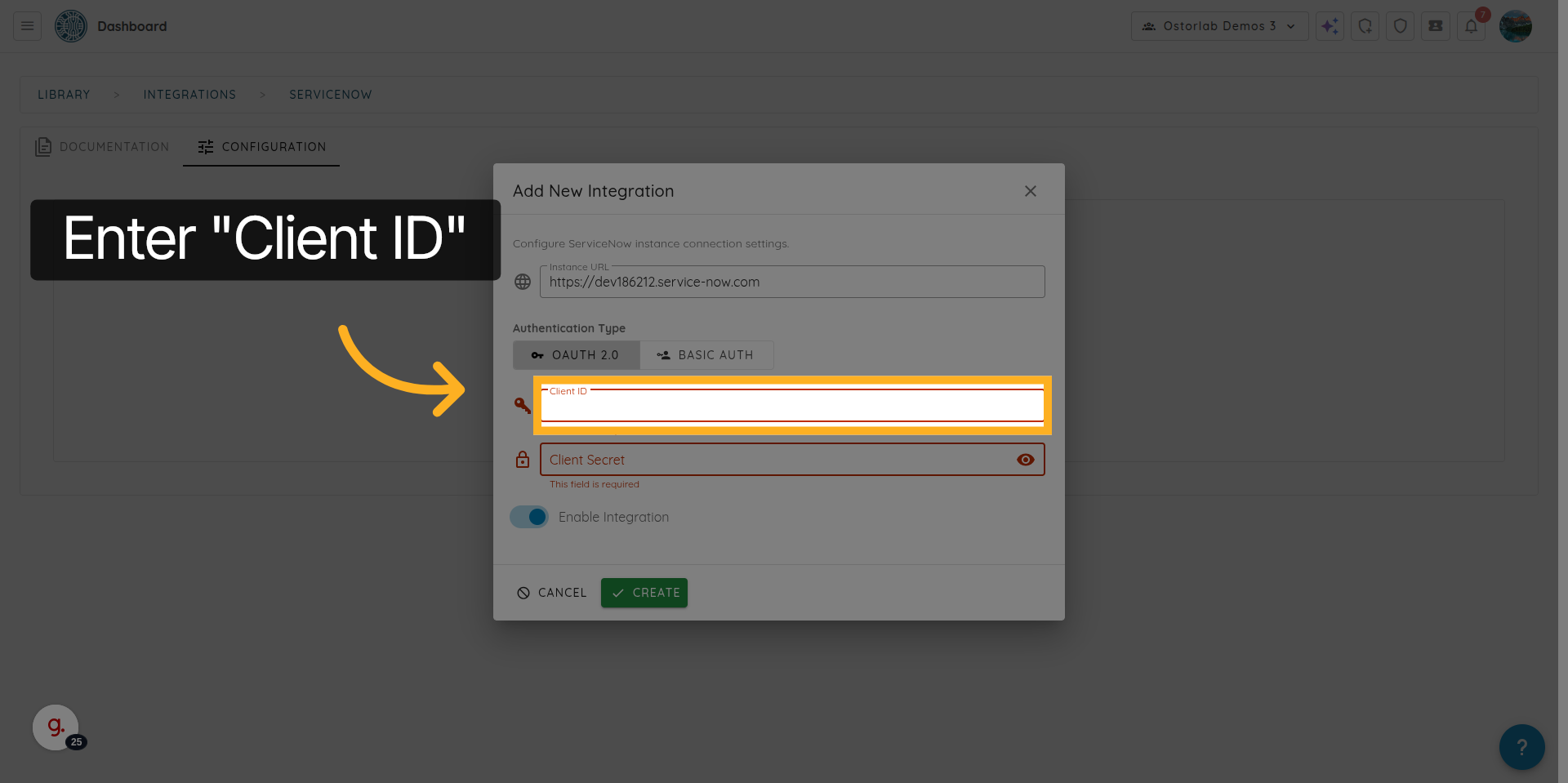1568x783 pixels.
Task: Click the create new scan shield icon
Action: pyautogui.click(x=1365, y=25)
